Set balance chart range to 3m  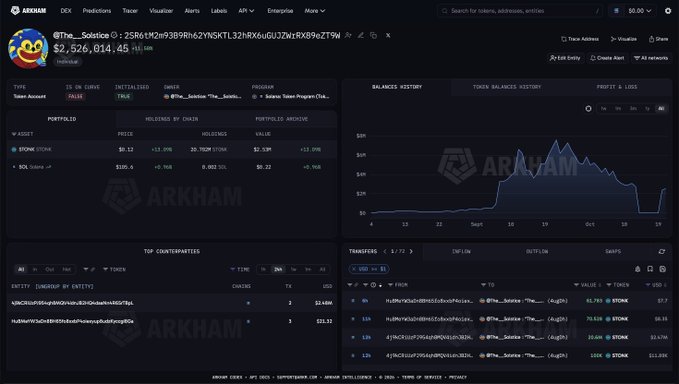[x=633, y=109]
